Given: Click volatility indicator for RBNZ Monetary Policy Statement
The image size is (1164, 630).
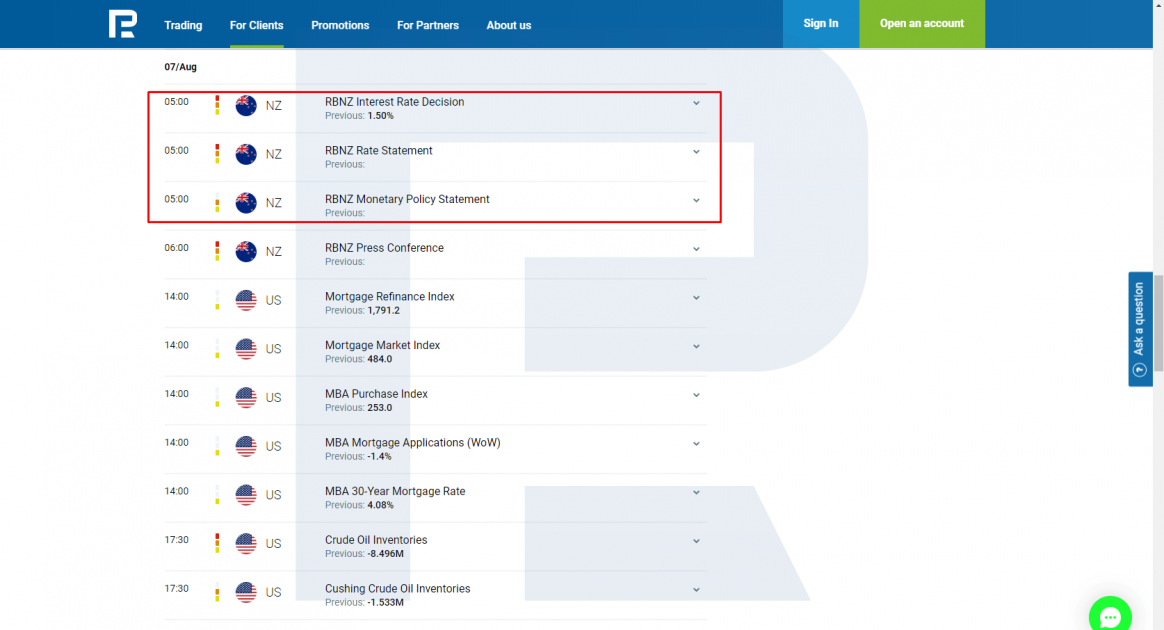Looking at the screenshot, I should [x=218, y=203].
